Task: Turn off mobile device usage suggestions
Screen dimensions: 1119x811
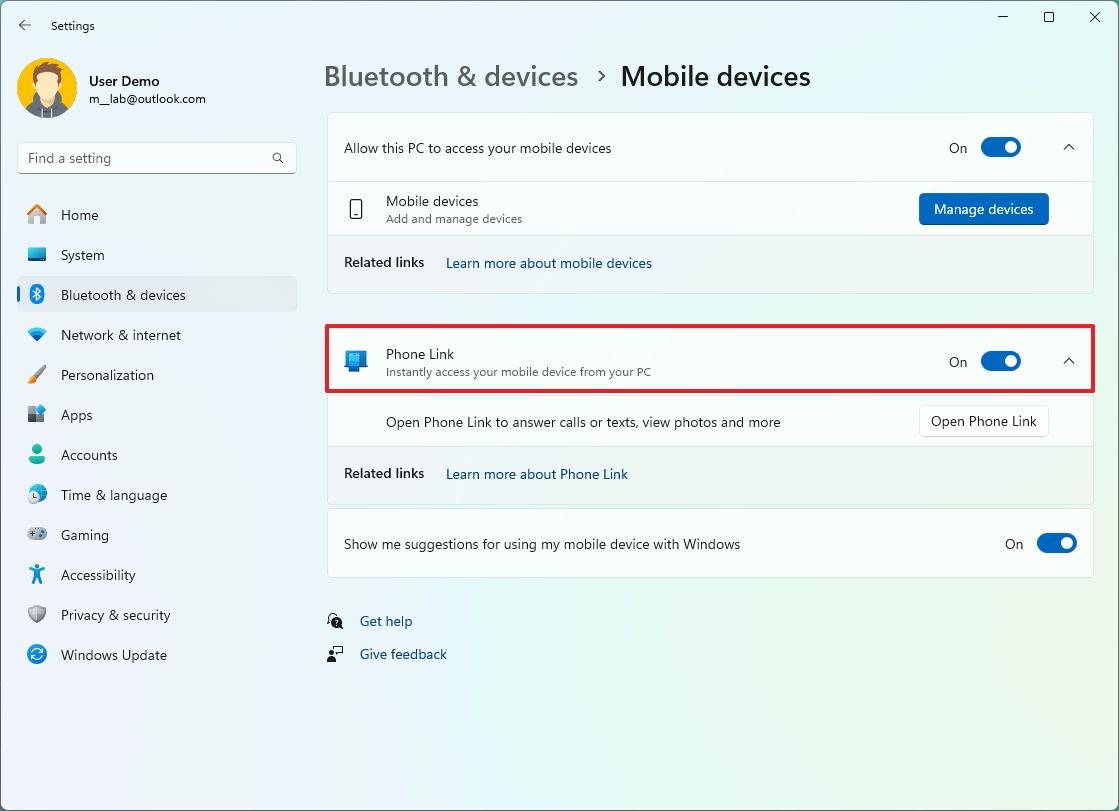Action: [1057, 543]
